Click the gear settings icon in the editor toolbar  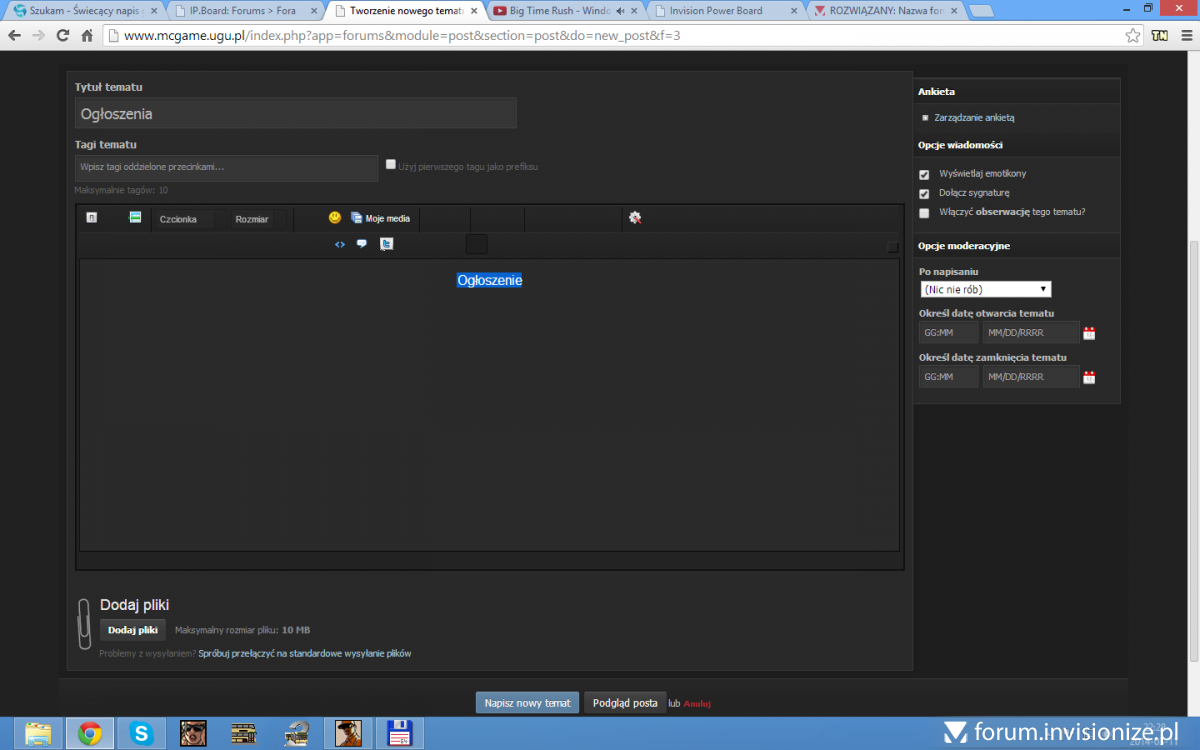pyautogui.click(x=634, y=218)
